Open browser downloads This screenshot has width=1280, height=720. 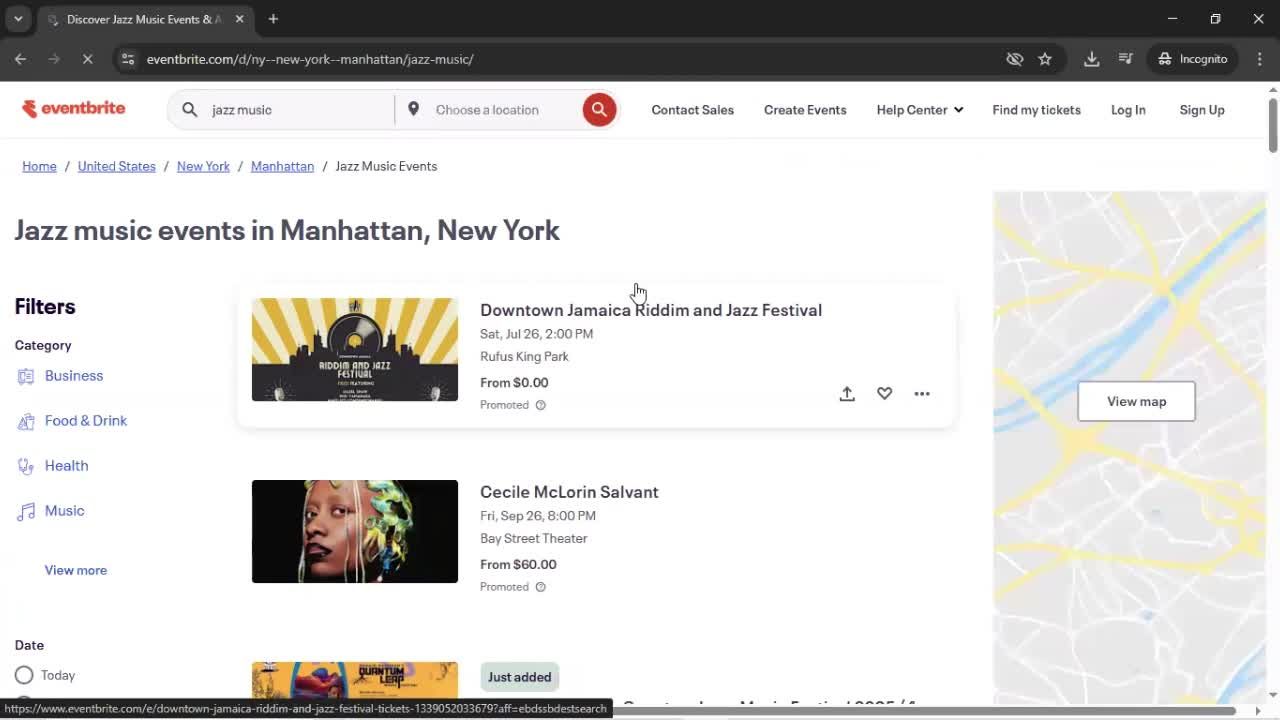pos(1092,59)
